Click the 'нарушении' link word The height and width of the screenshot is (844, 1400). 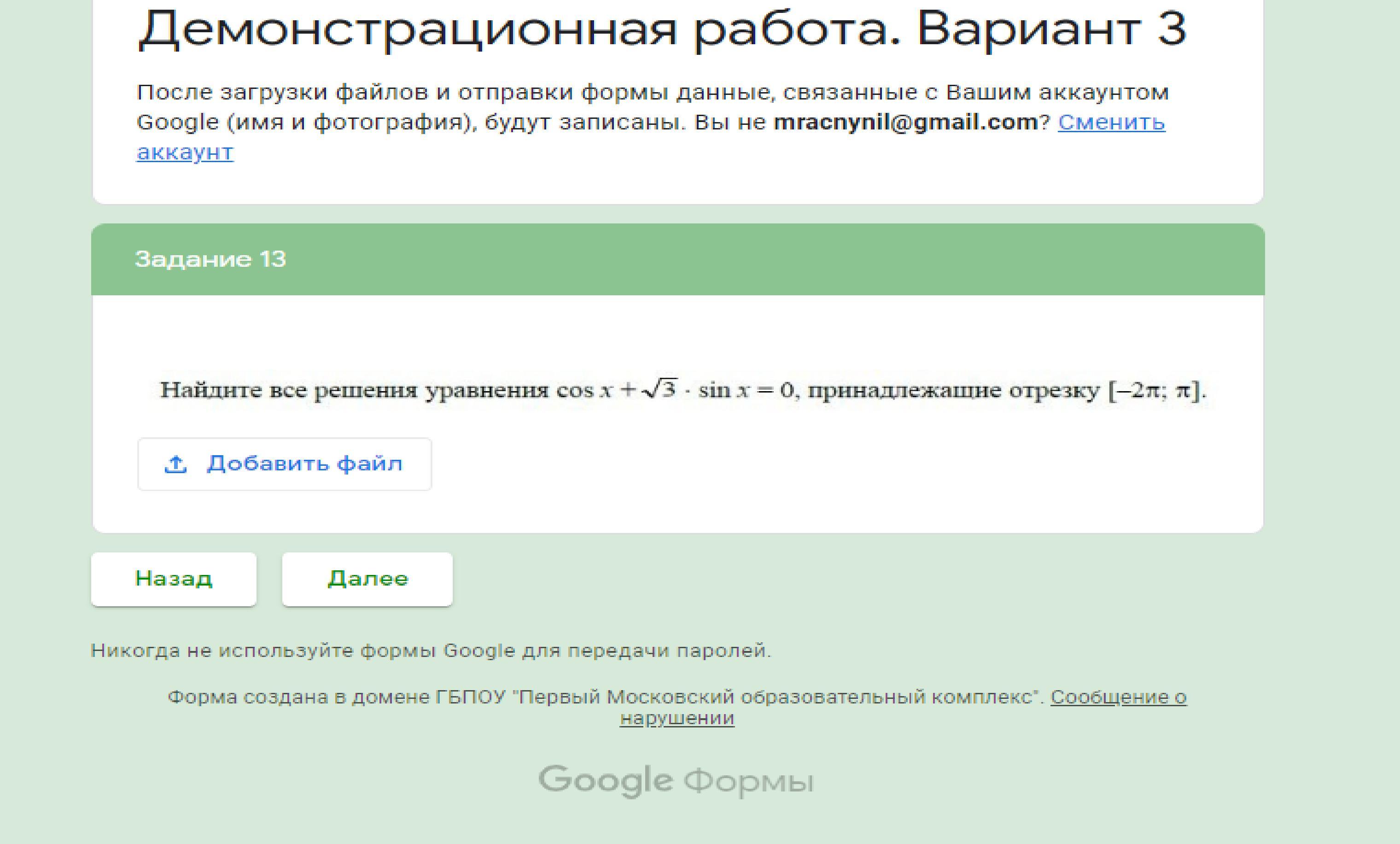click(x=677, y=718)
